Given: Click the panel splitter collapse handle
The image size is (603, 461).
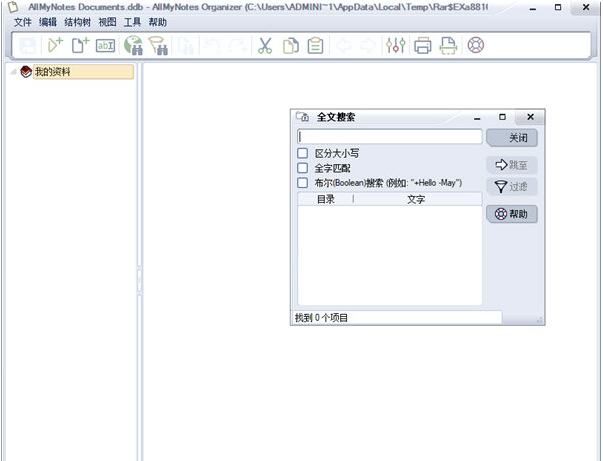Looking at the screenshot, I should pyautogui.click(x=139, y=281).
